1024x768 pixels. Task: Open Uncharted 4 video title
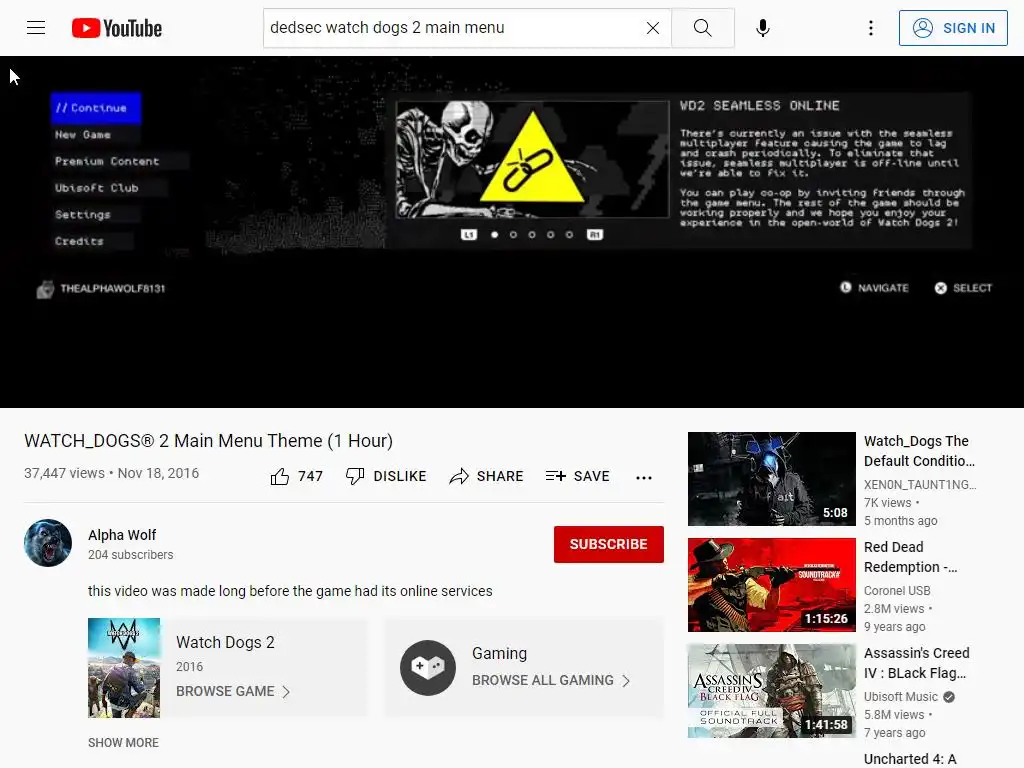[910, 759]
